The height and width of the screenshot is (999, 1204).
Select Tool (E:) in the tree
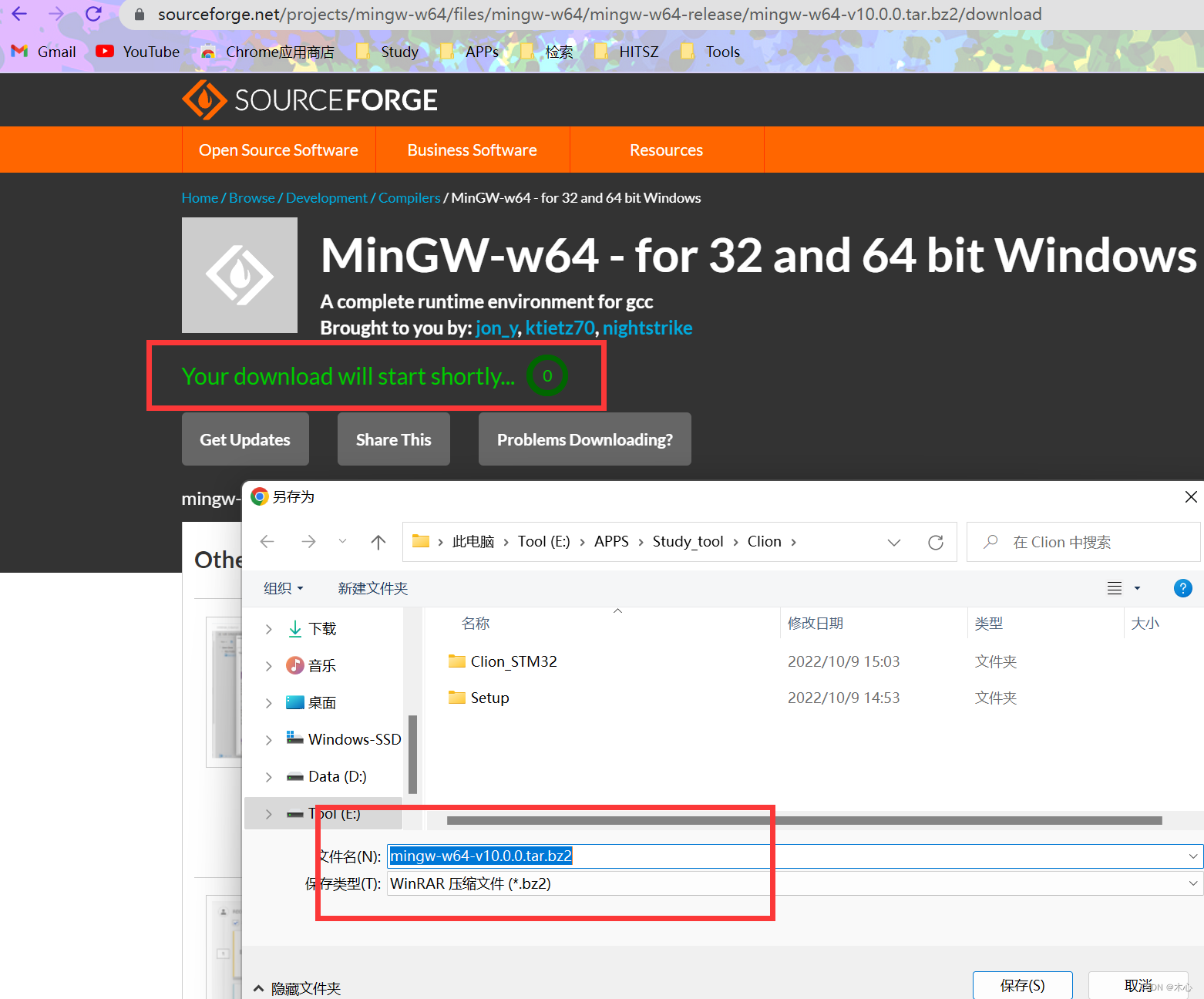pos(323,813)
